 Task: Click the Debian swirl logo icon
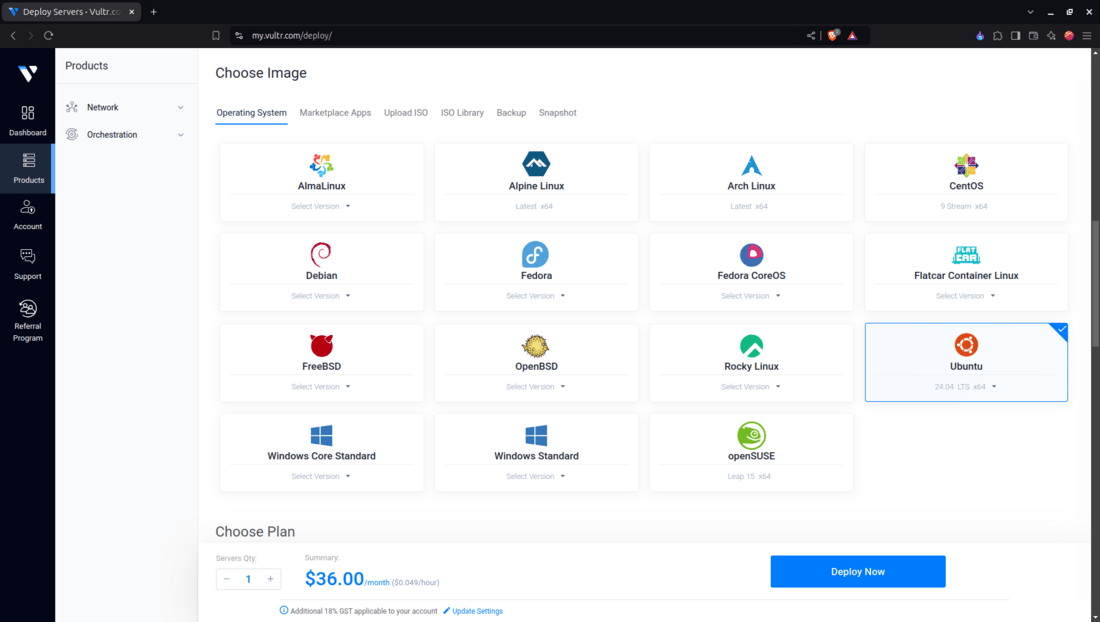pos(321,255)
